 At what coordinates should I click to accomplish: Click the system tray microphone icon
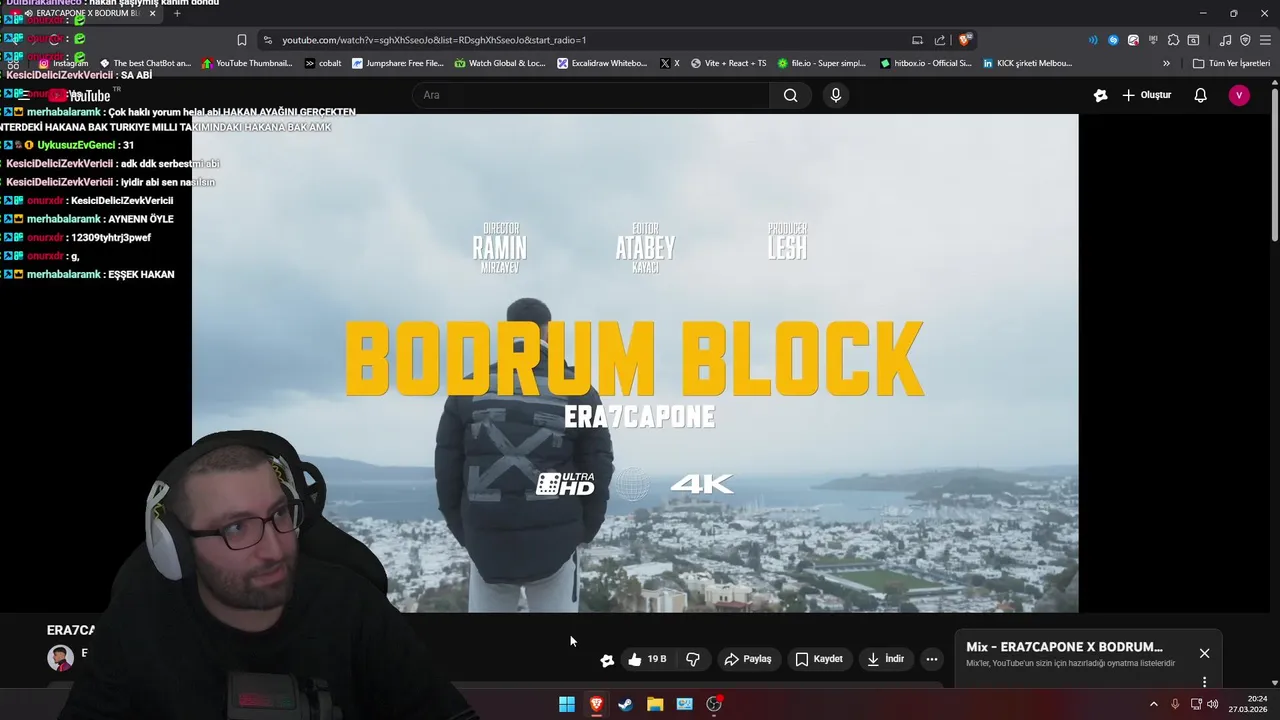[x=1175, y=704]
